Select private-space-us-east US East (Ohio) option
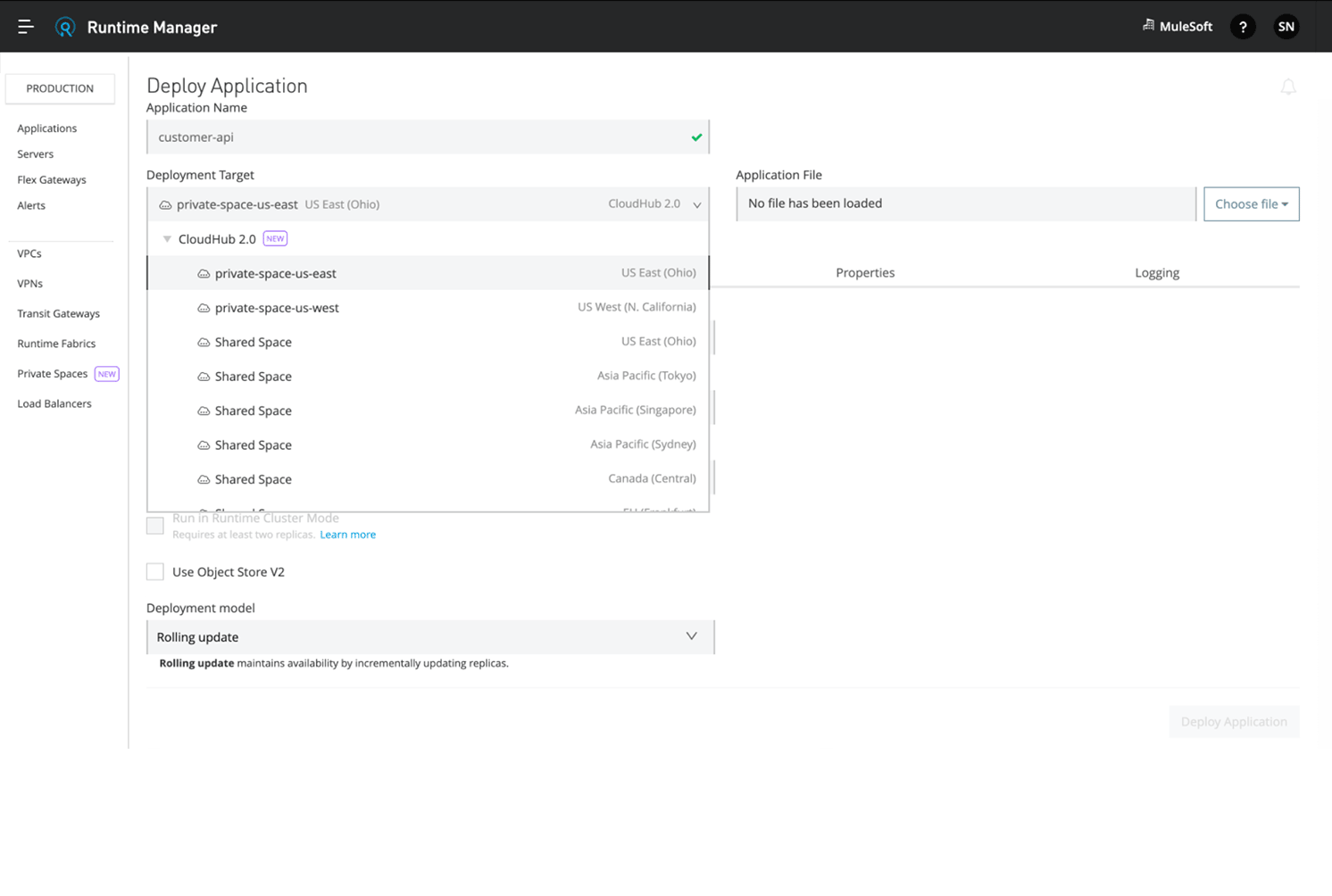The height and width of the screenshot is (896, 1332). (429, 273)
